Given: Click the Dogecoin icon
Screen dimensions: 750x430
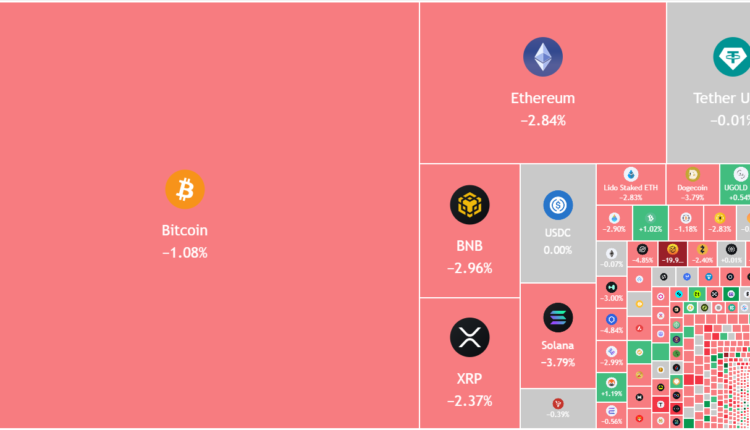Looking at the screenshot, I should click(692, 173).
